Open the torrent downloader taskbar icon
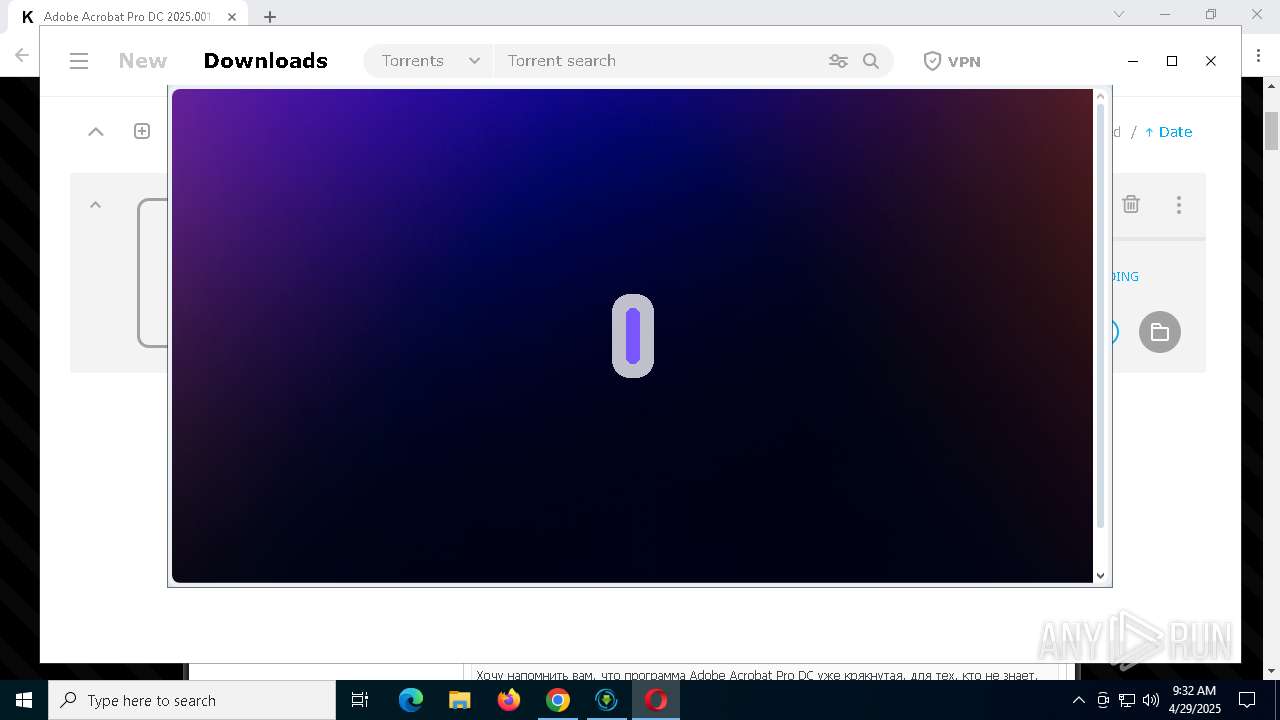The height and width of the screenshot is (720, 1280). click(x=607, y=700)
